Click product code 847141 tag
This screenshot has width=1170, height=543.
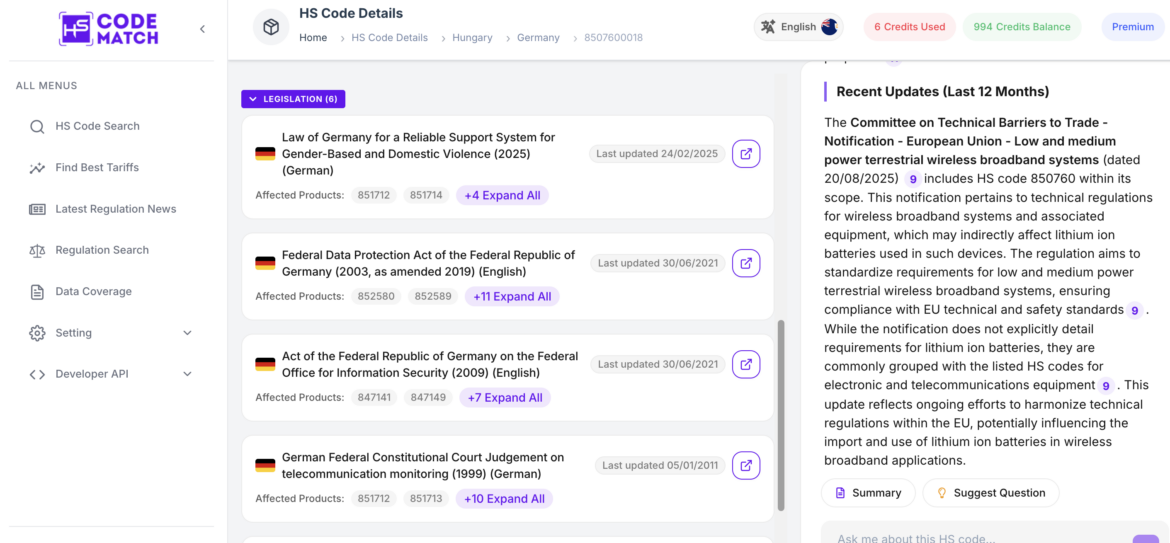[375, 398]
